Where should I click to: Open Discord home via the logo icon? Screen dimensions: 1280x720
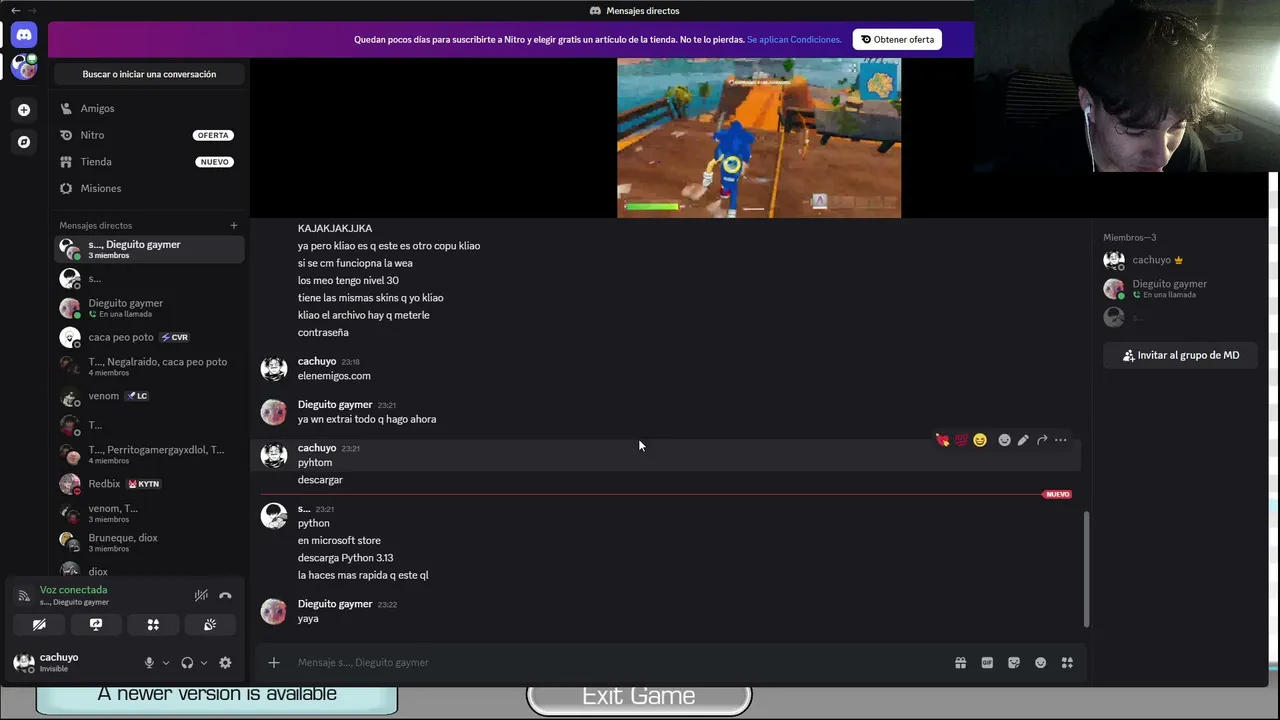(x=24, y=35)
